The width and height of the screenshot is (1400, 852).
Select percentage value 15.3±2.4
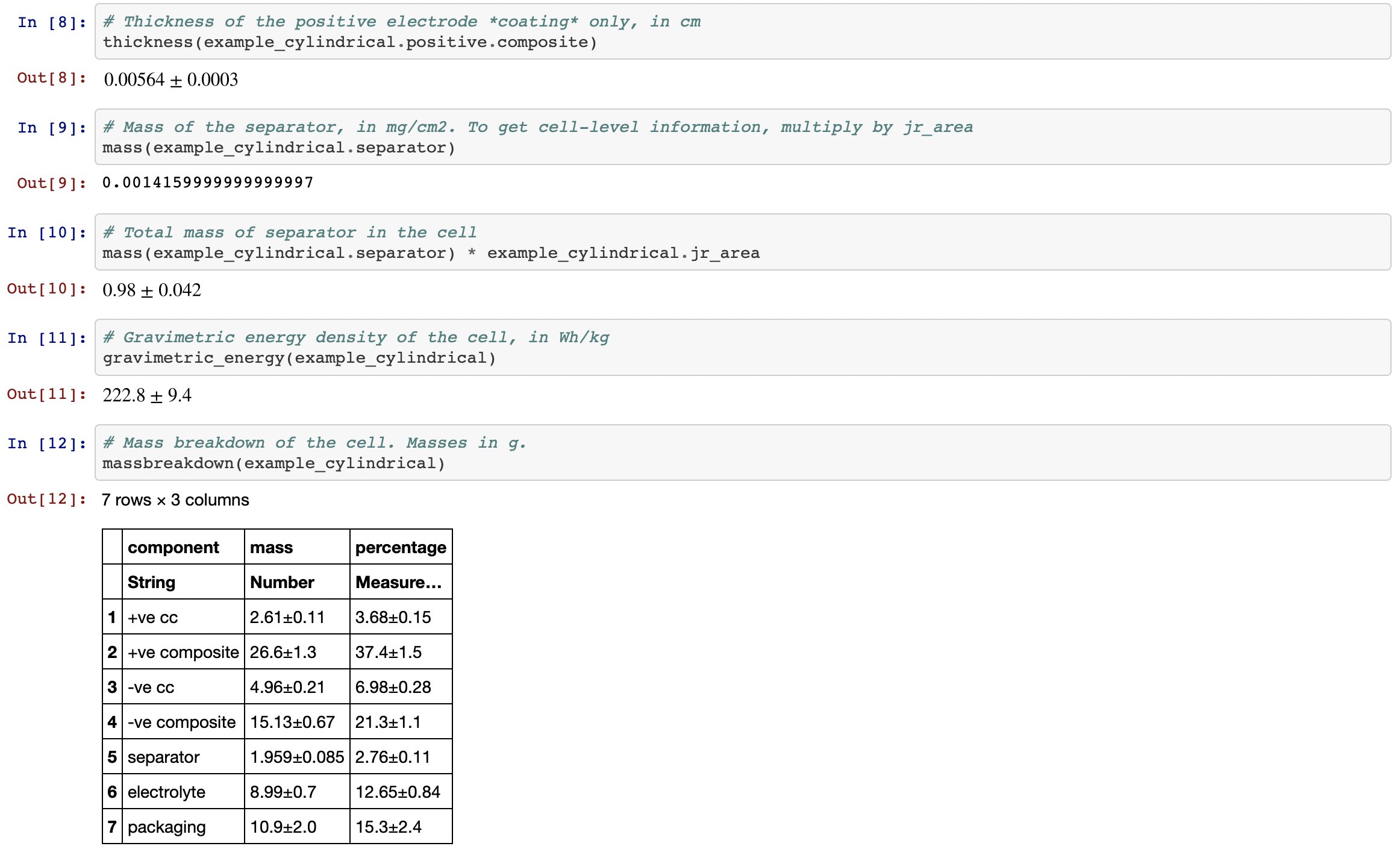401,827
